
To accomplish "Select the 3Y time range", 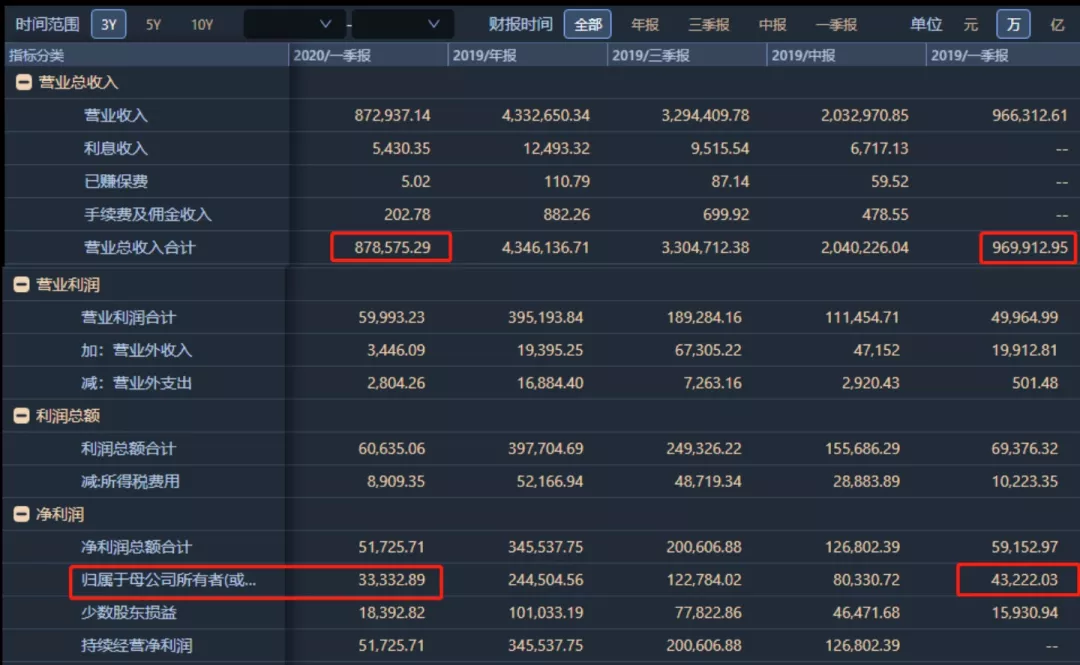I will [x=108, y=24].
